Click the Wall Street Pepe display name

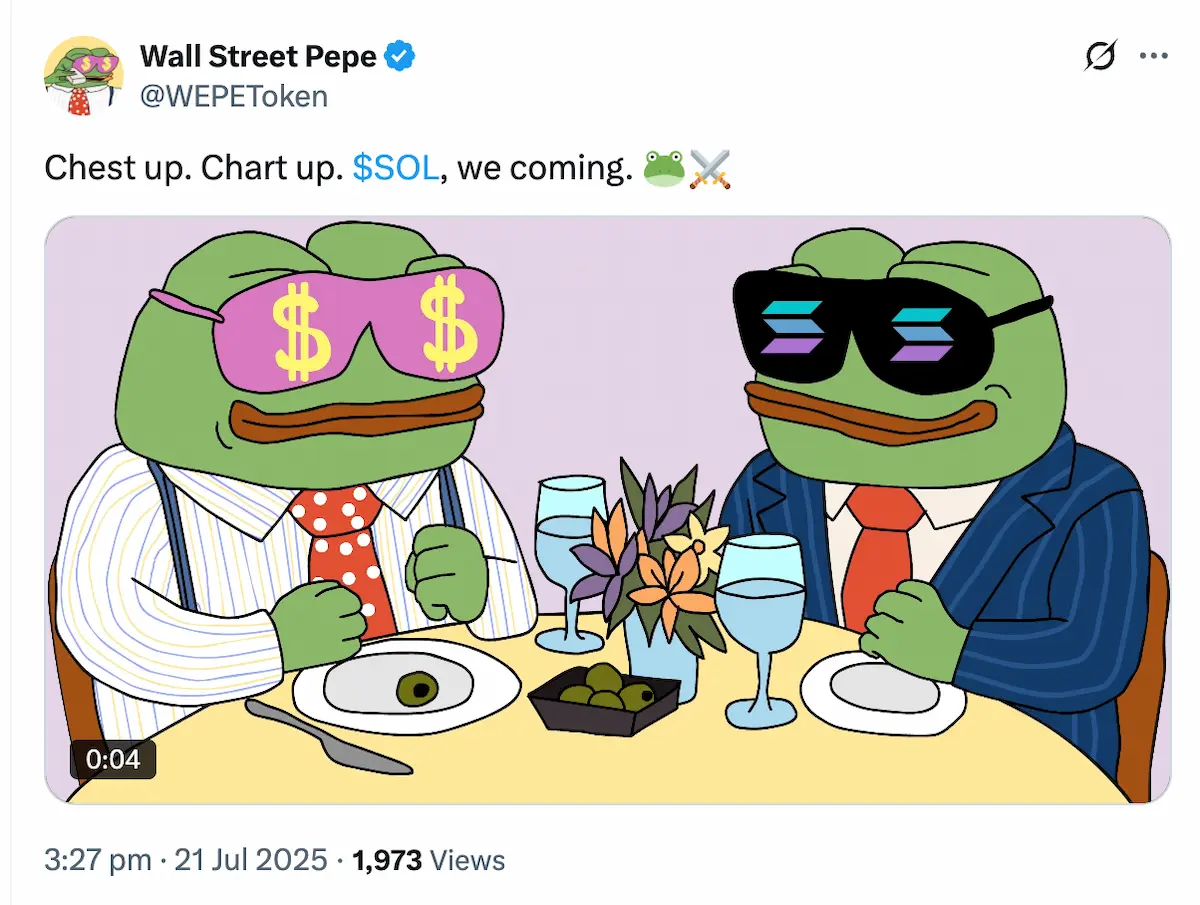258,57
